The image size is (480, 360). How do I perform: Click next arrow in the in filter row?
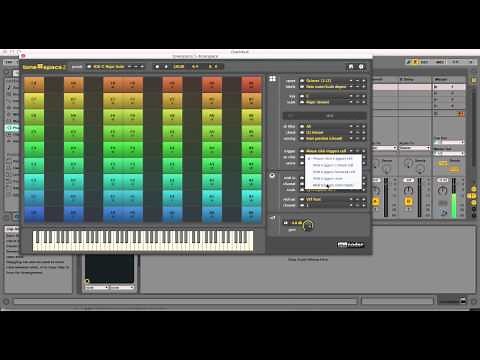tap(364, 127)
